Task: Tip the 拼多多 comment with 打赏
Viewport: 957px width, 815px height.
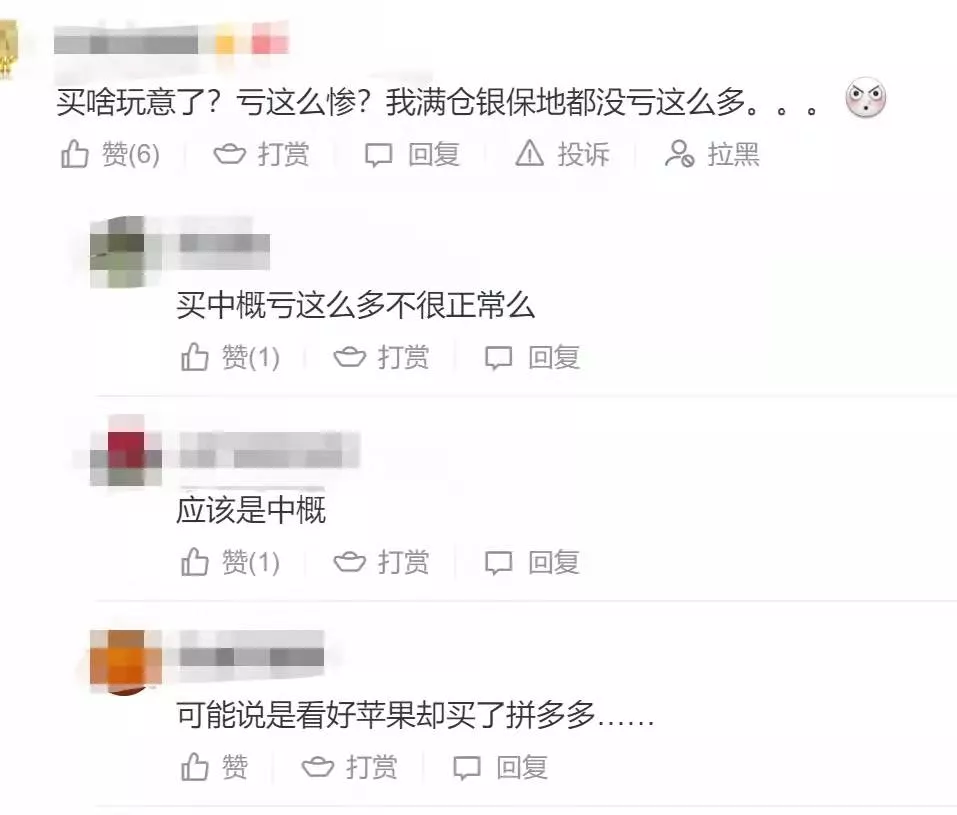Action: coord(350,767)
